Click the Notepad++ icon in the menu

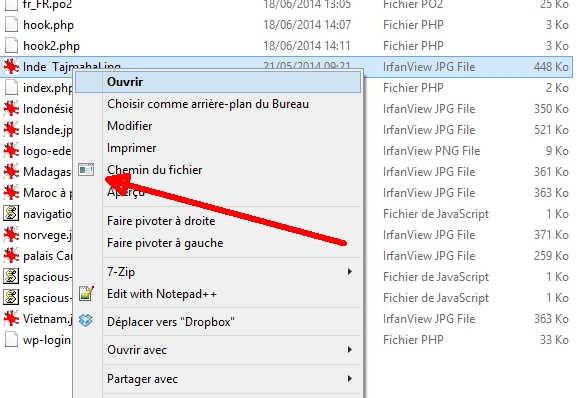click(x=86, y=293)
